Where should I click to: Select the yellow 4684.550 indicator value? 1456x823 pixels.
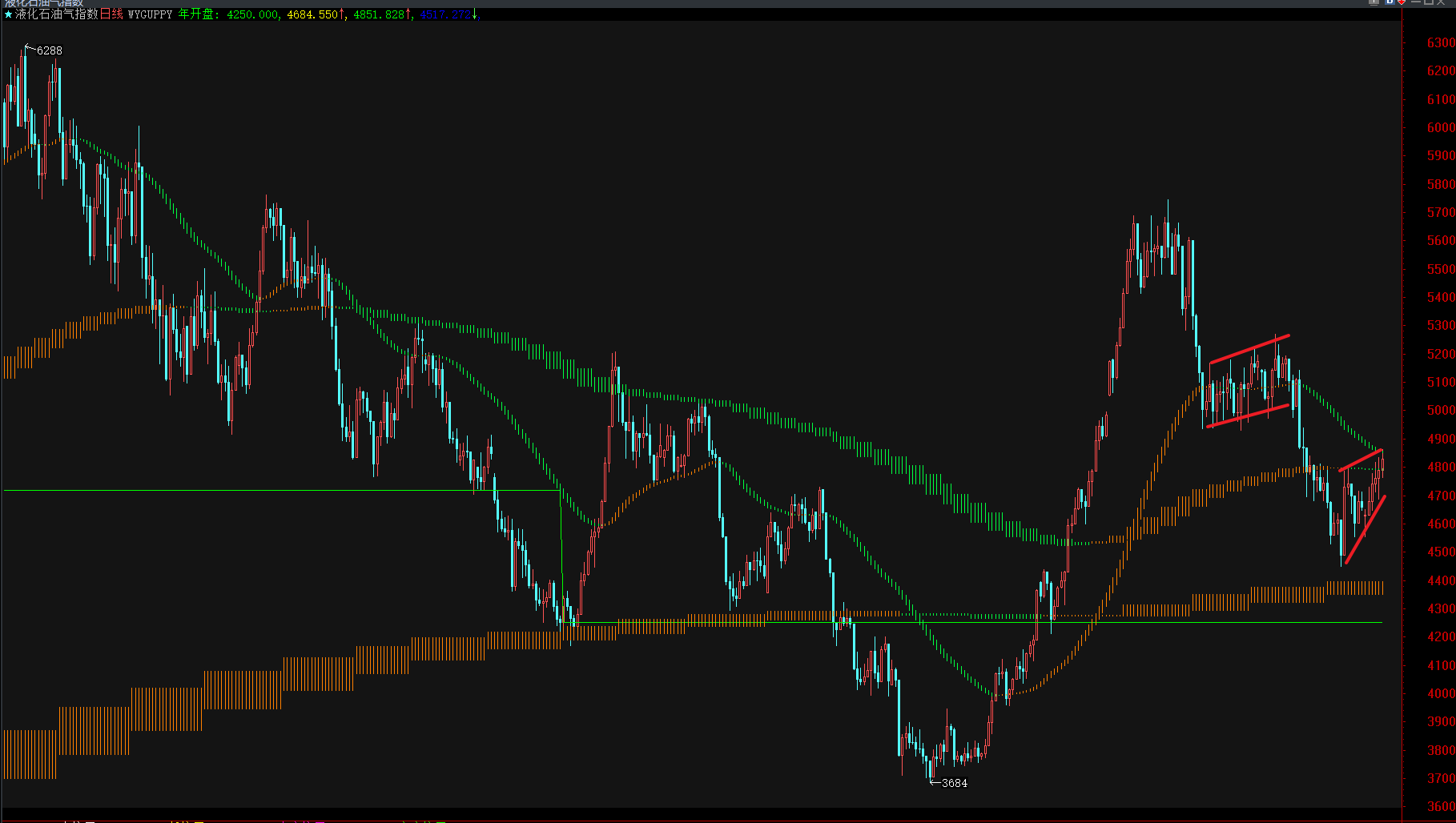(x=312, y=14)
